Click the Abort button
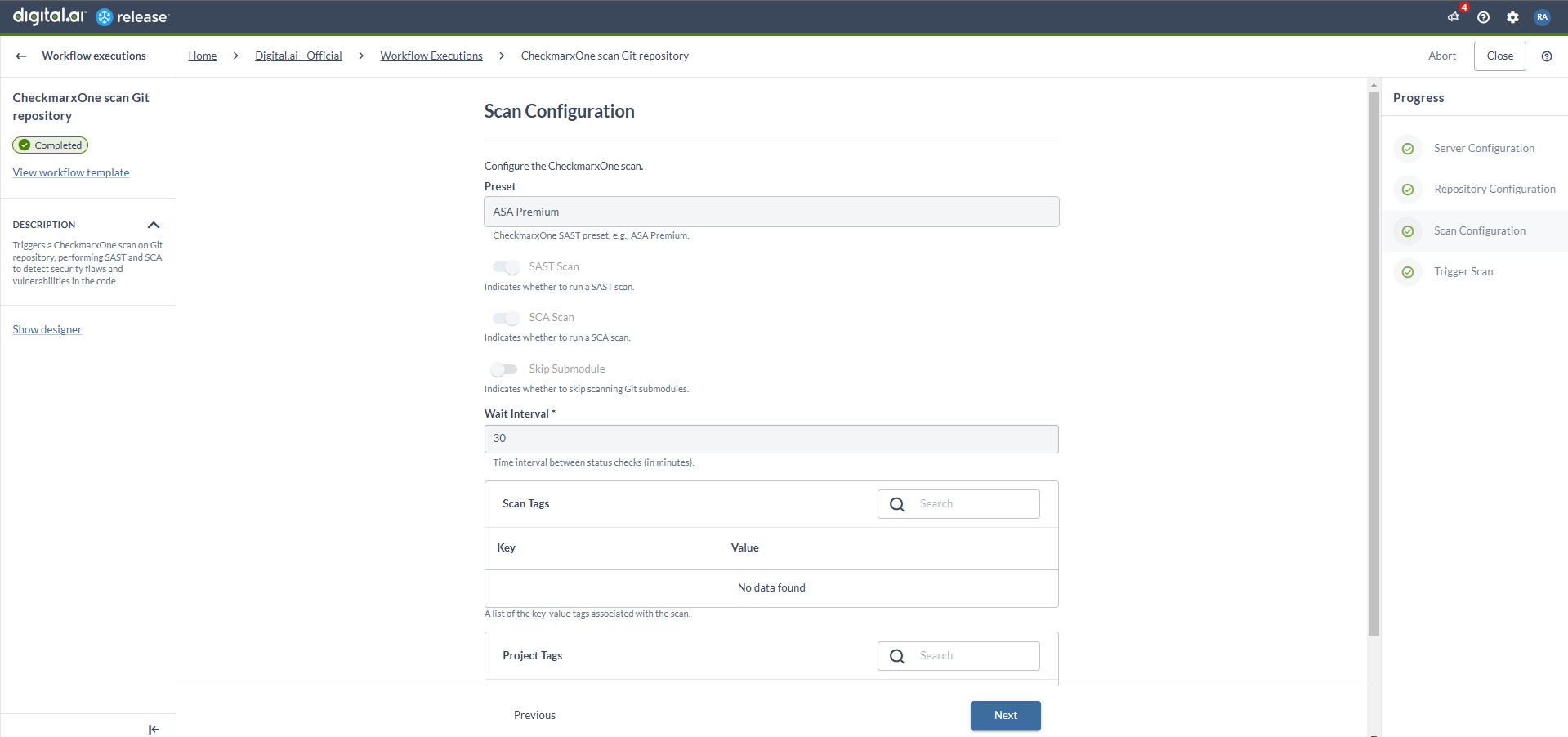 tap(1442, 56)
